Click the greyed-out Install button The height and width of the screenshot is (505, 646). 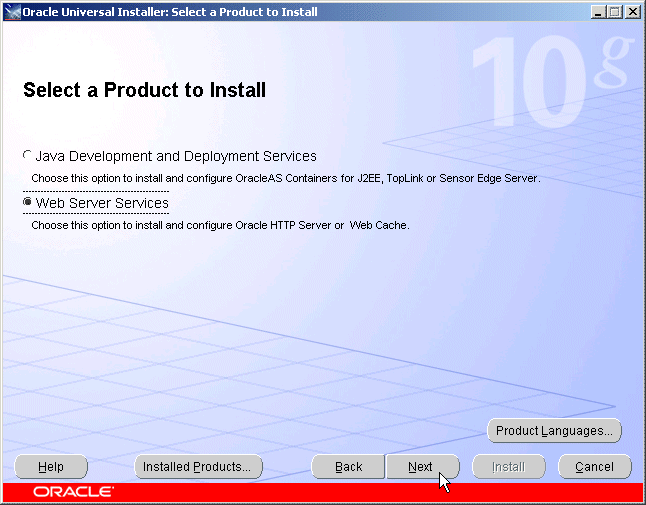tap(509, 467)
